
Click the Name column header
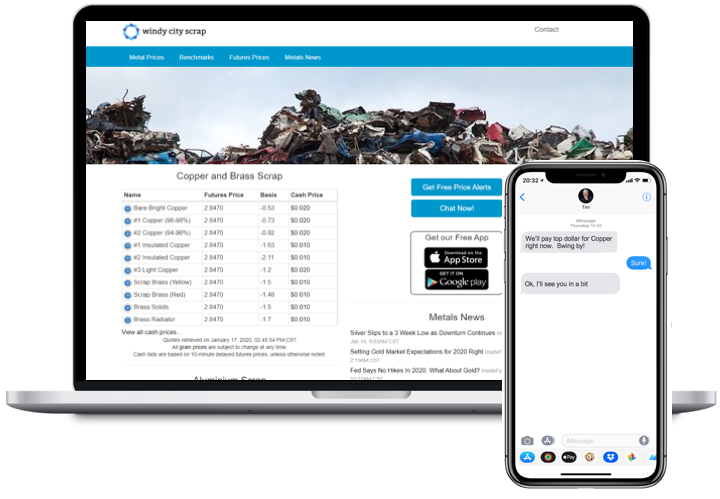pos(132,195)
